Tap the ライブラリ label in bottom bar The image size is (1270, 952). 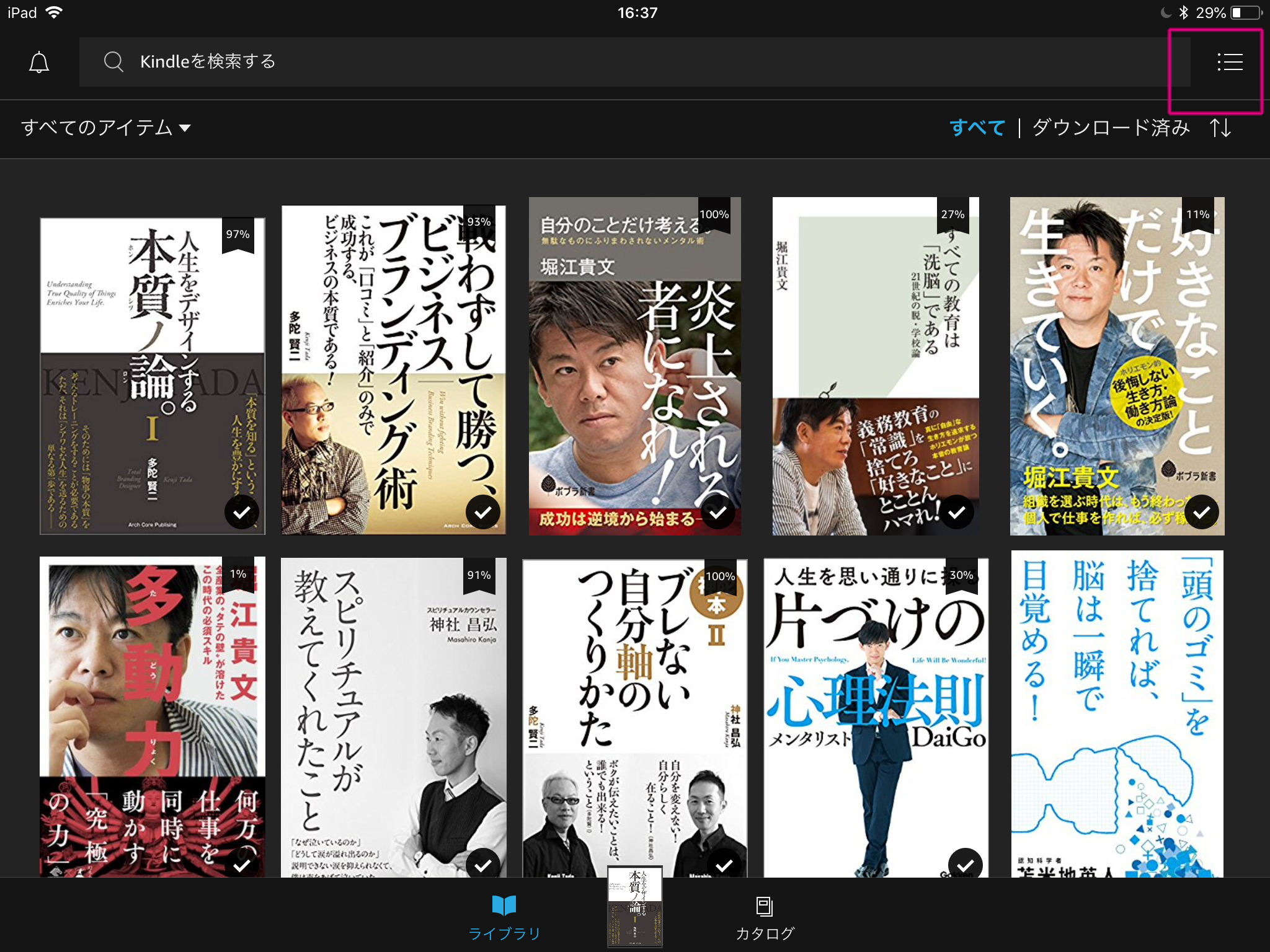tap(504, 933)
